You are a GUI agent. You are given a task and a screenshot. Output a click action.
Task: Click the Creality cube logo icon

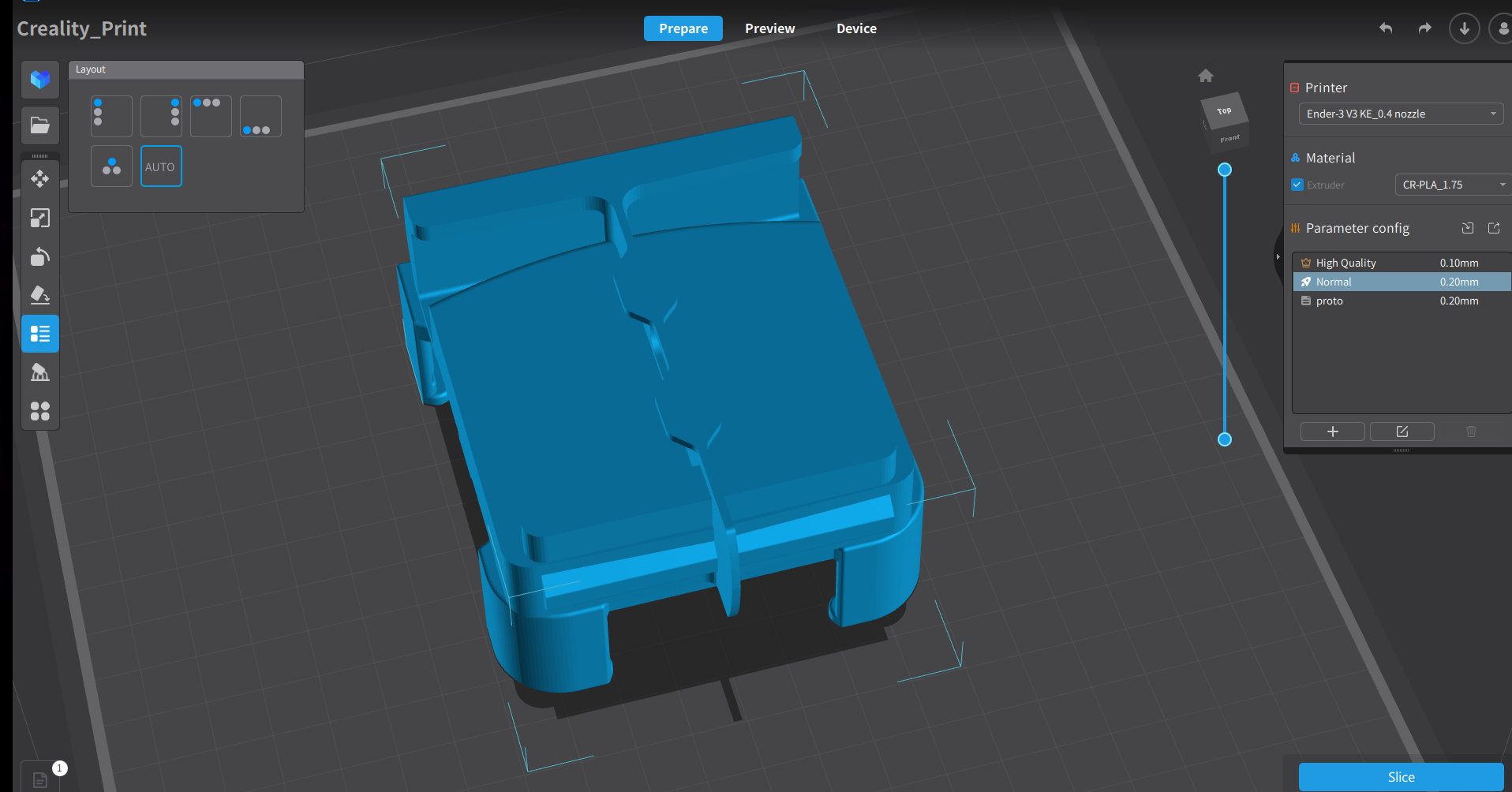point(40,80)
